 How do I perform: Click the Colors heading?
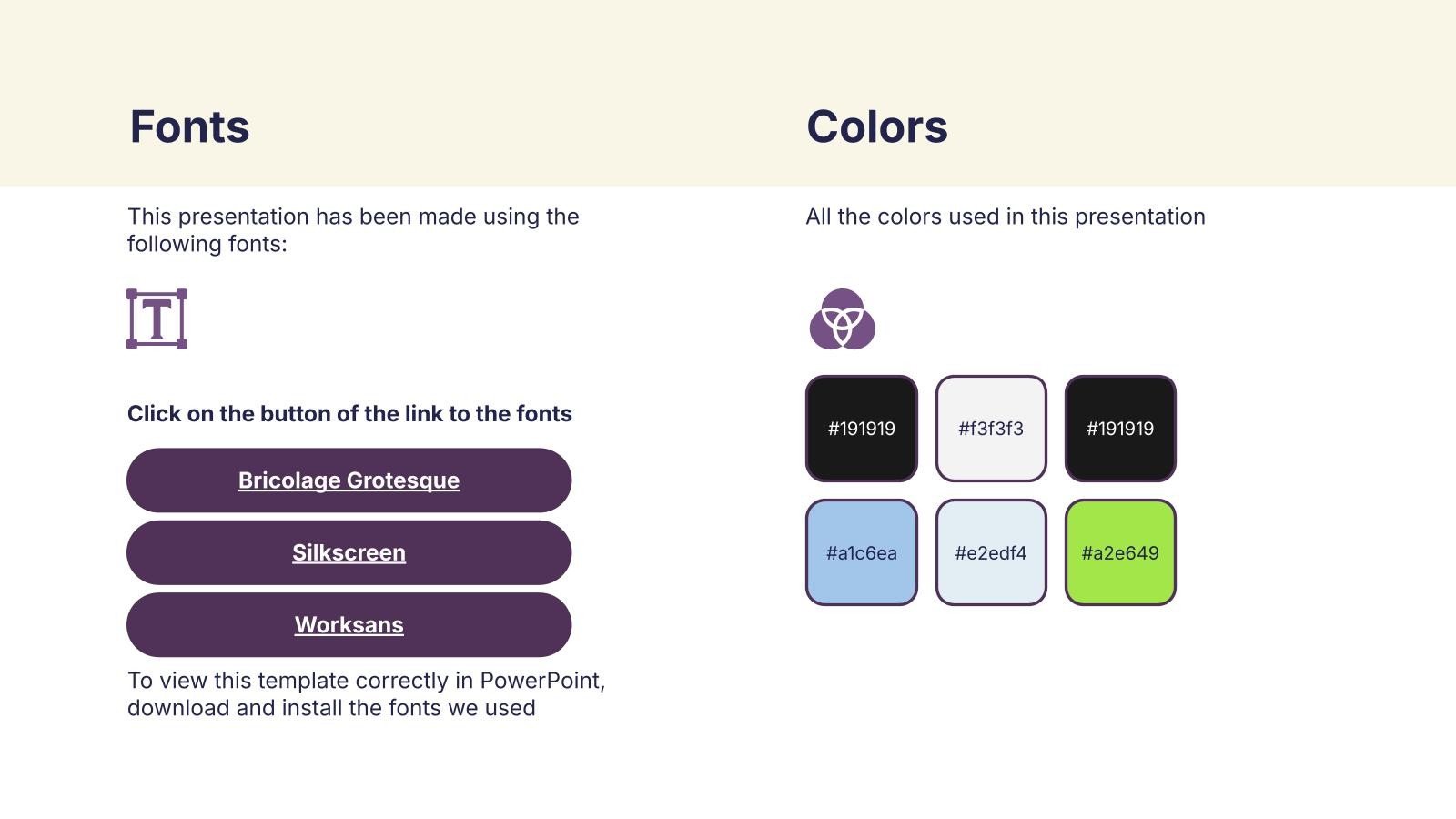coord(876,126)
